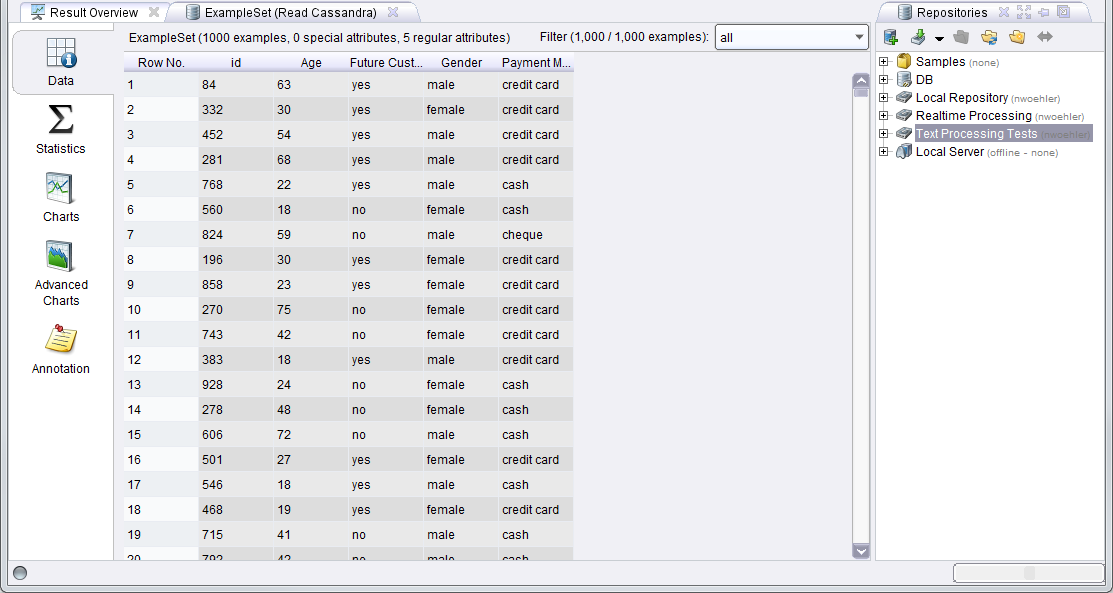Close the ExampleSet (Read Cassandra) tab
This screenshot has width=1113, height=593.
coord(393,13)
